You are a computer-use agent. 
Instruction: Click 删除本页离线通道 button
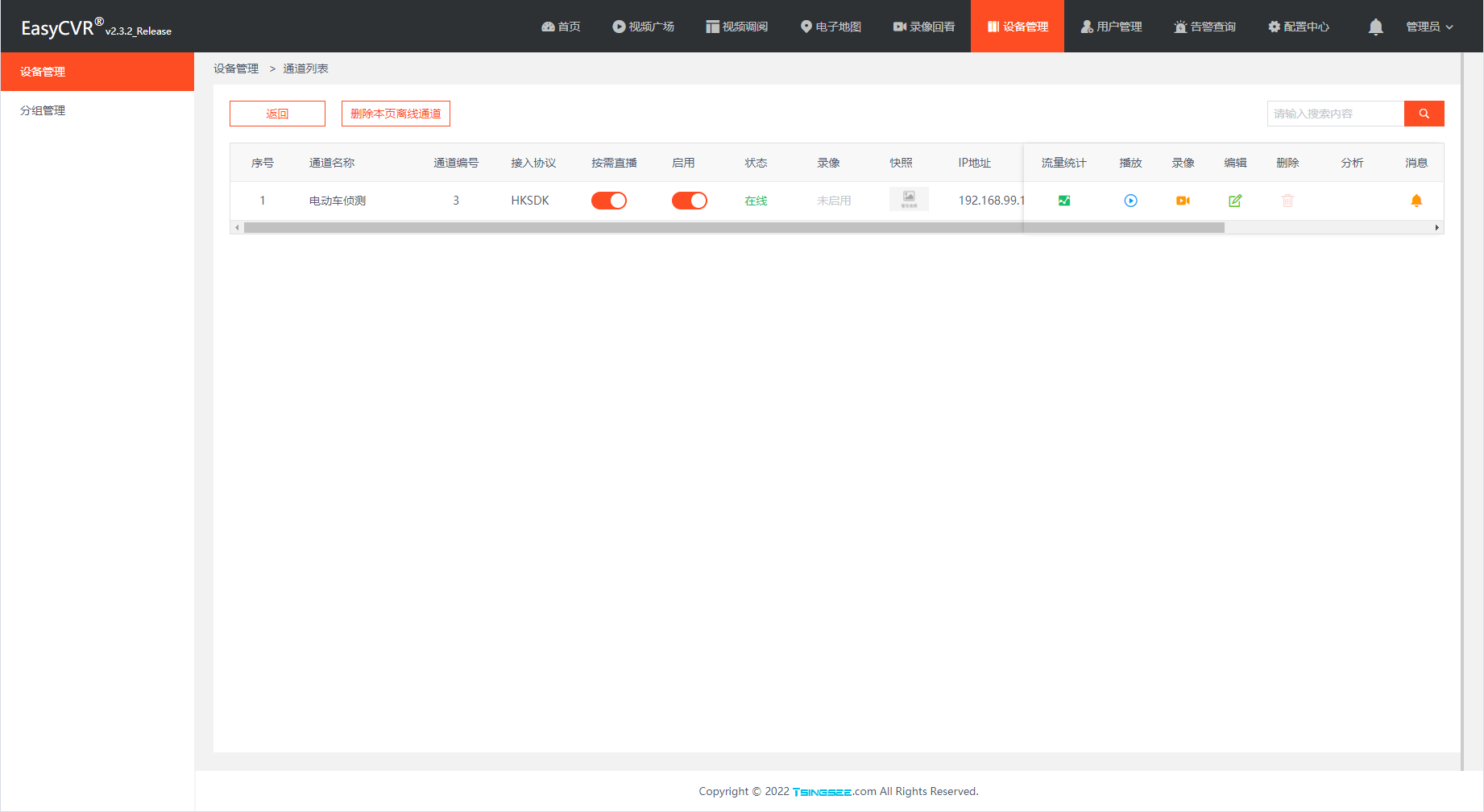tap(396, 114)
